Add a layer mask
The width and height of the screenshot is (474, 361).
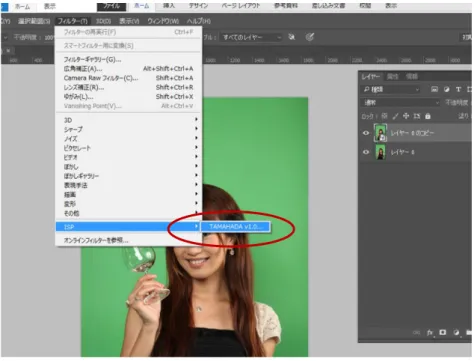[443, 332]
